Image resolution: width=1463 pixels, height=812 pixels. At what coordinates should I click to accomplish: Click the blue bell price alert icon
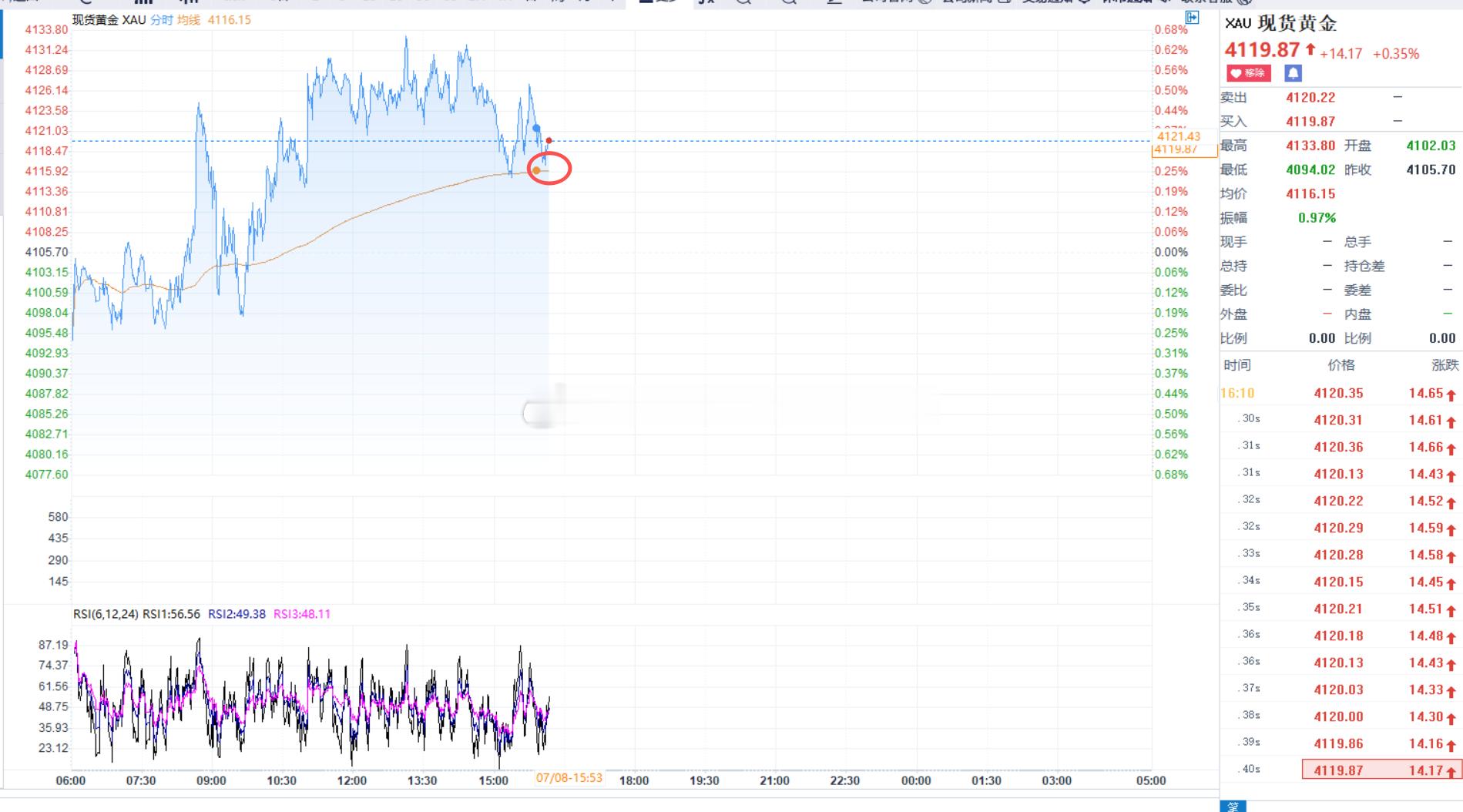(x=1293, y=73)
